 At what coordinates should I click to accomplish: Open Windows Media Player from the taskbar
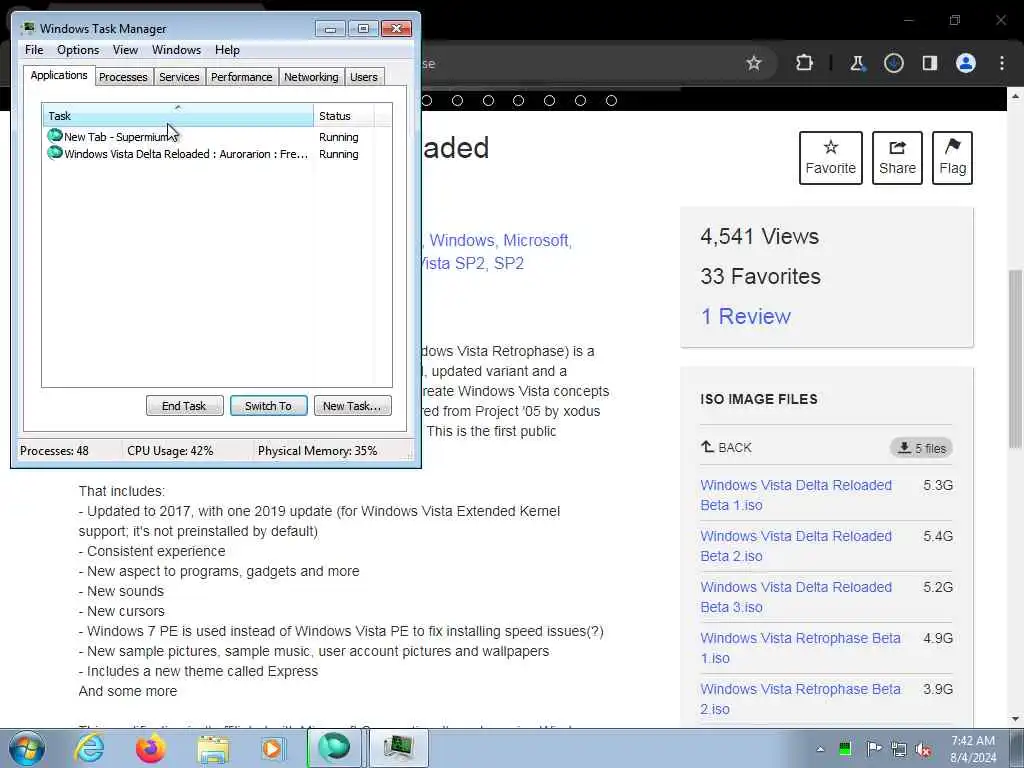pos(273,748)
